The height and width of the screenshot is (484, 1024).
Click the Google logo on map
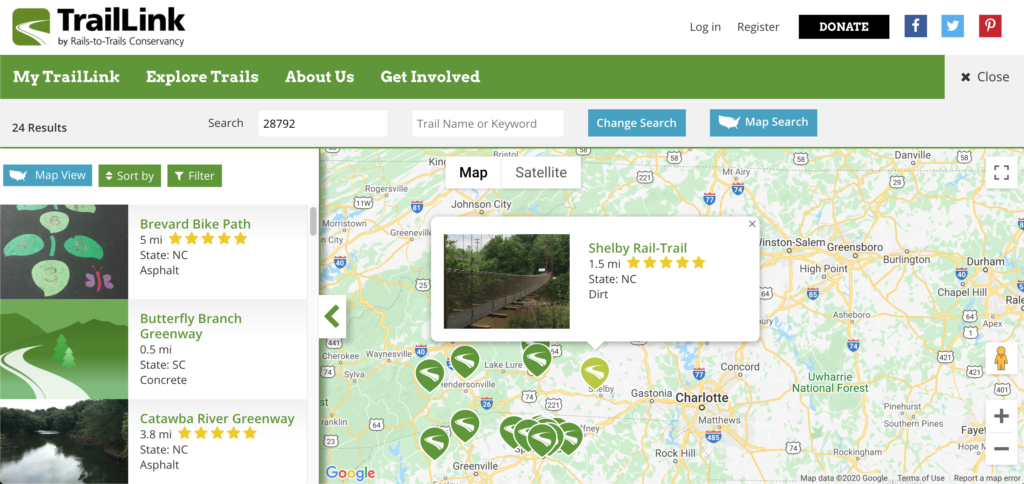[x=350, y=473]
